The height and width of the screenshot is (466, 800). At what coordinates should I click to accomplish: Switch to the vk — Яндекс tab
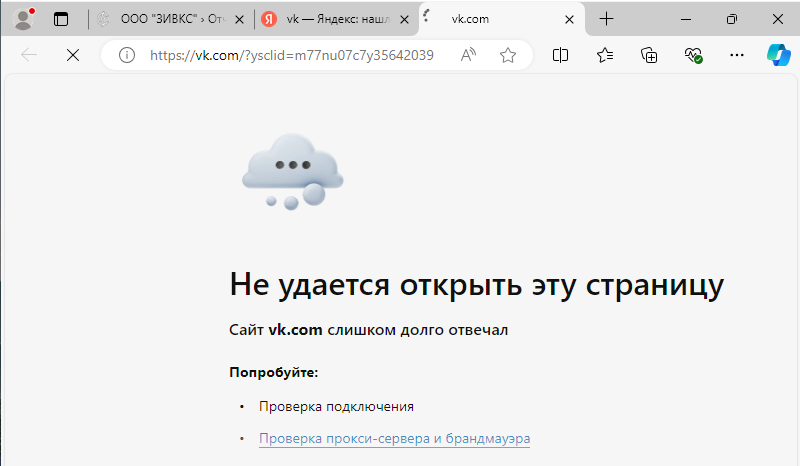(336, 19)
